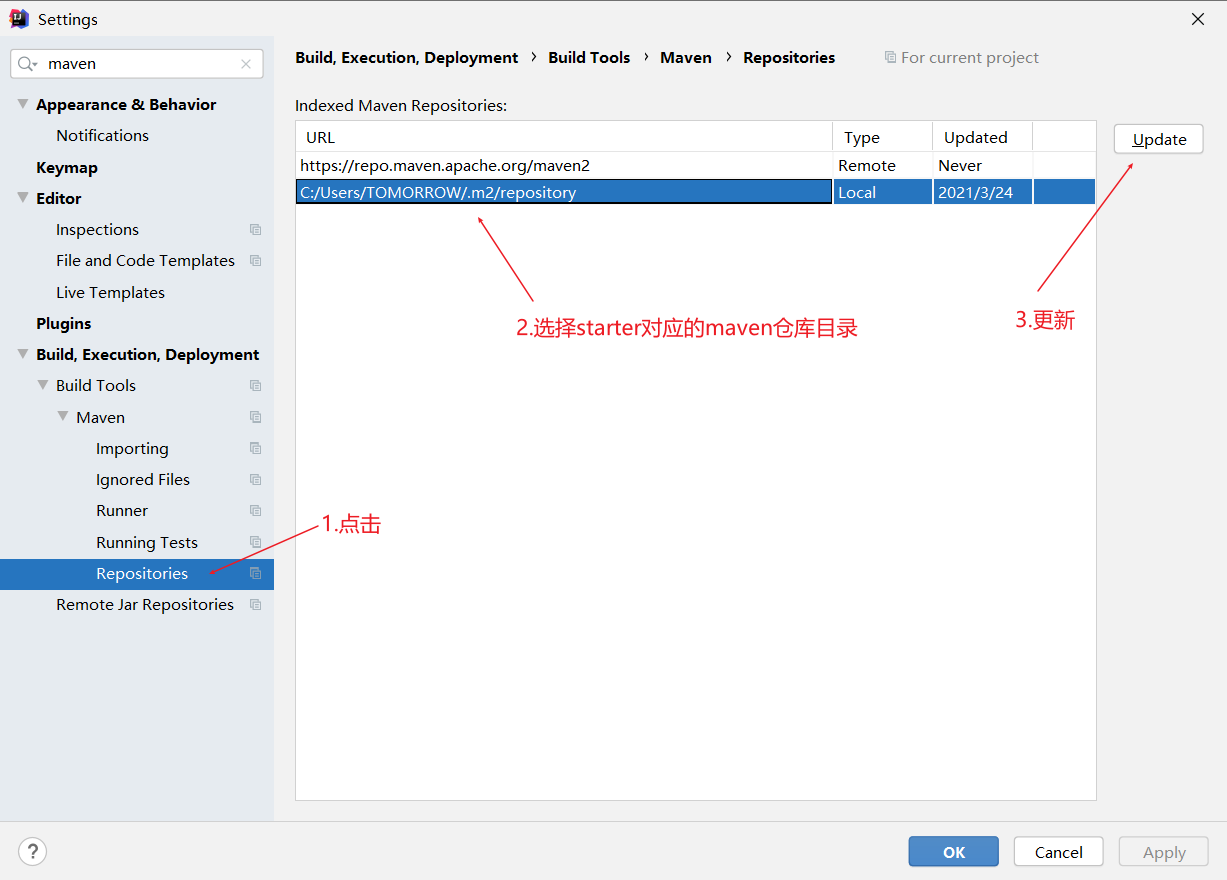Collapse Build, Execution, Deployment section

(23, 354)
